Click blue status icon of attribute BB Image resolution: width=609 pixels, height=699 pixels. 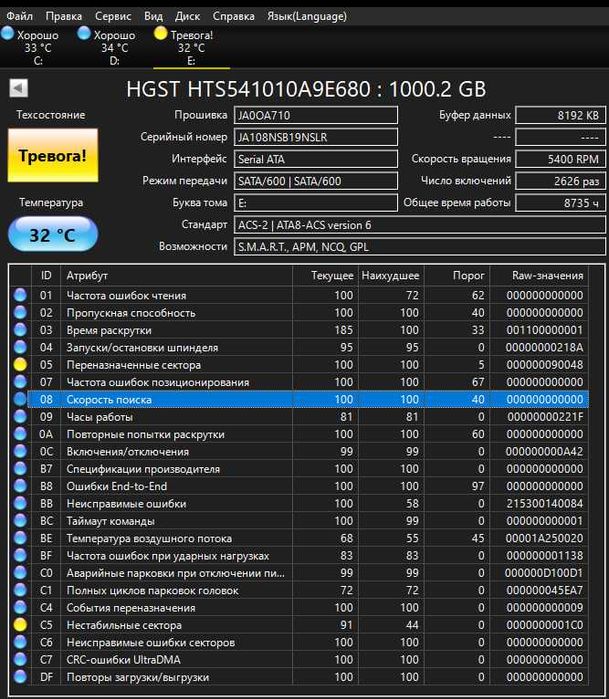point(20,503)
